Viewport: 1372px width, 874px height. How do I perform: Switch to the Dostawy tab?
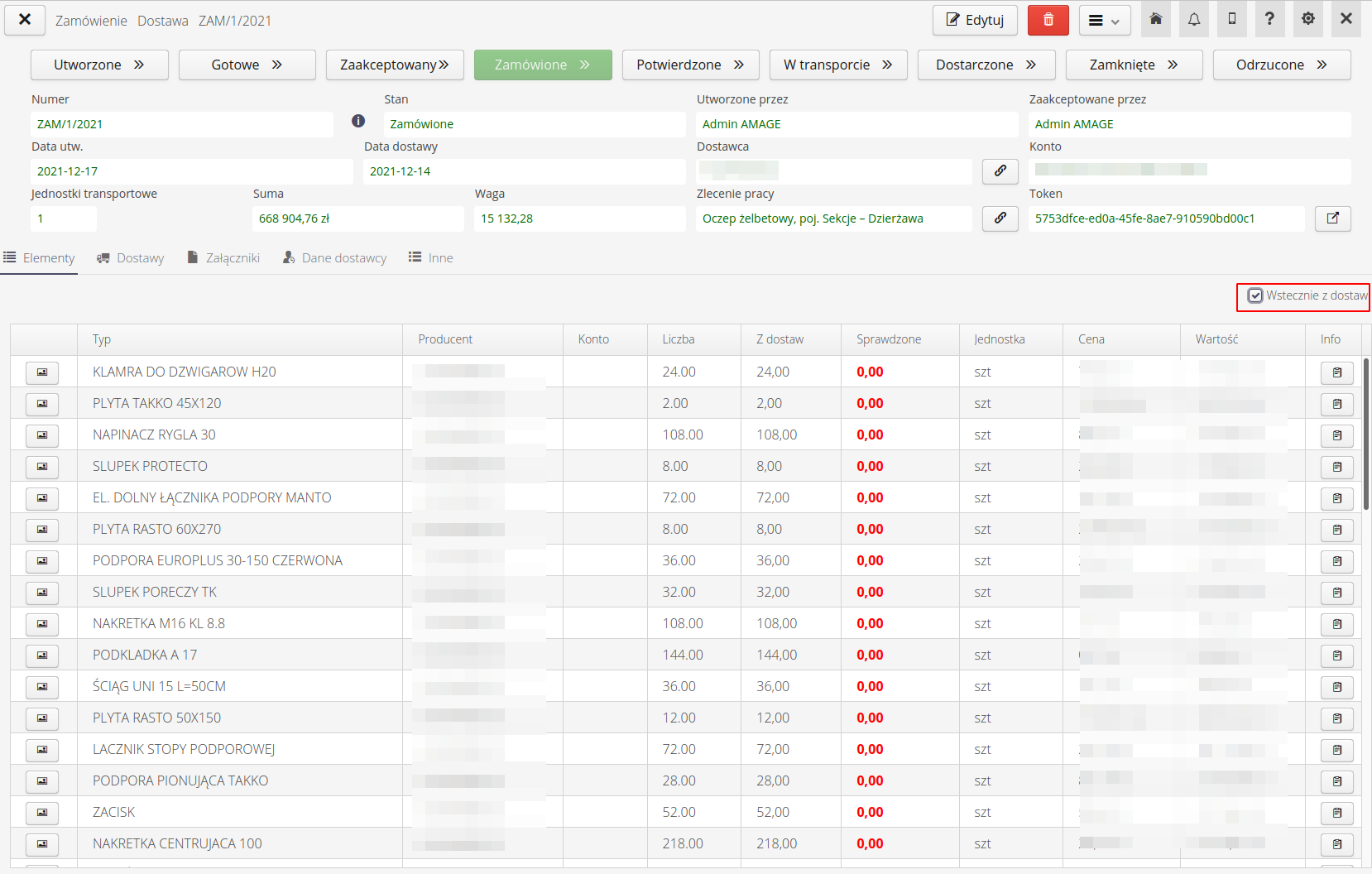click(x=131, y=258)
